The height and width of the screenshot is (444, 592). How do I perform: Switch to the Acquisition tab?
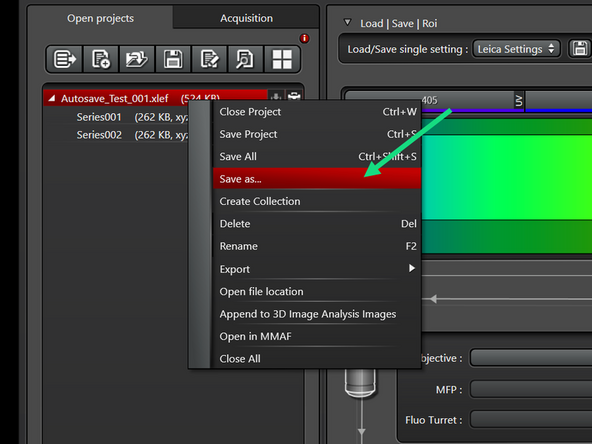click(x=246, y=18)
